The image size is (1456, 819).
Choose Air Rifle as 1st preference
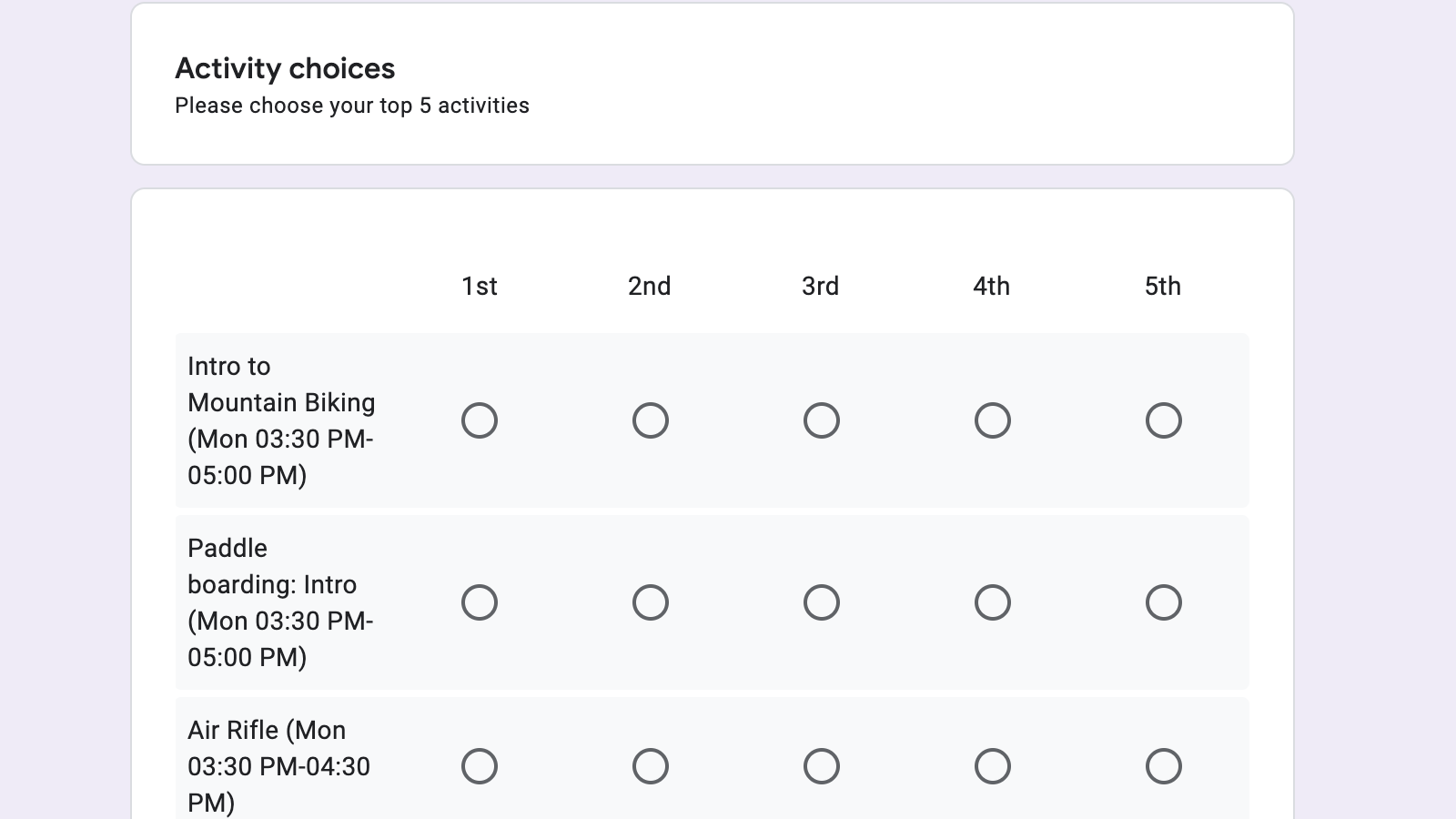coord(480,766)
